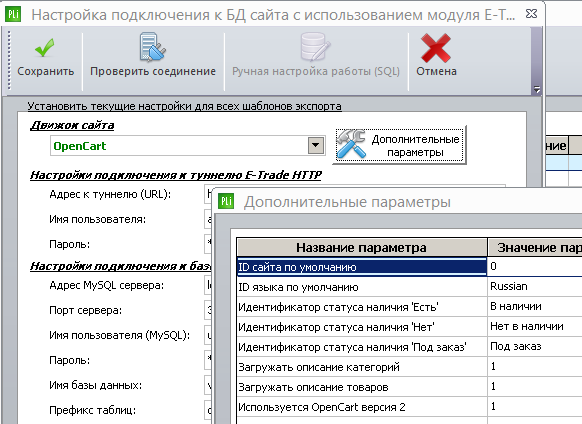This screenshot has height=424, width=582.
Task: Click the Адрес MySQL сервера label
Action: pos(107,285)
